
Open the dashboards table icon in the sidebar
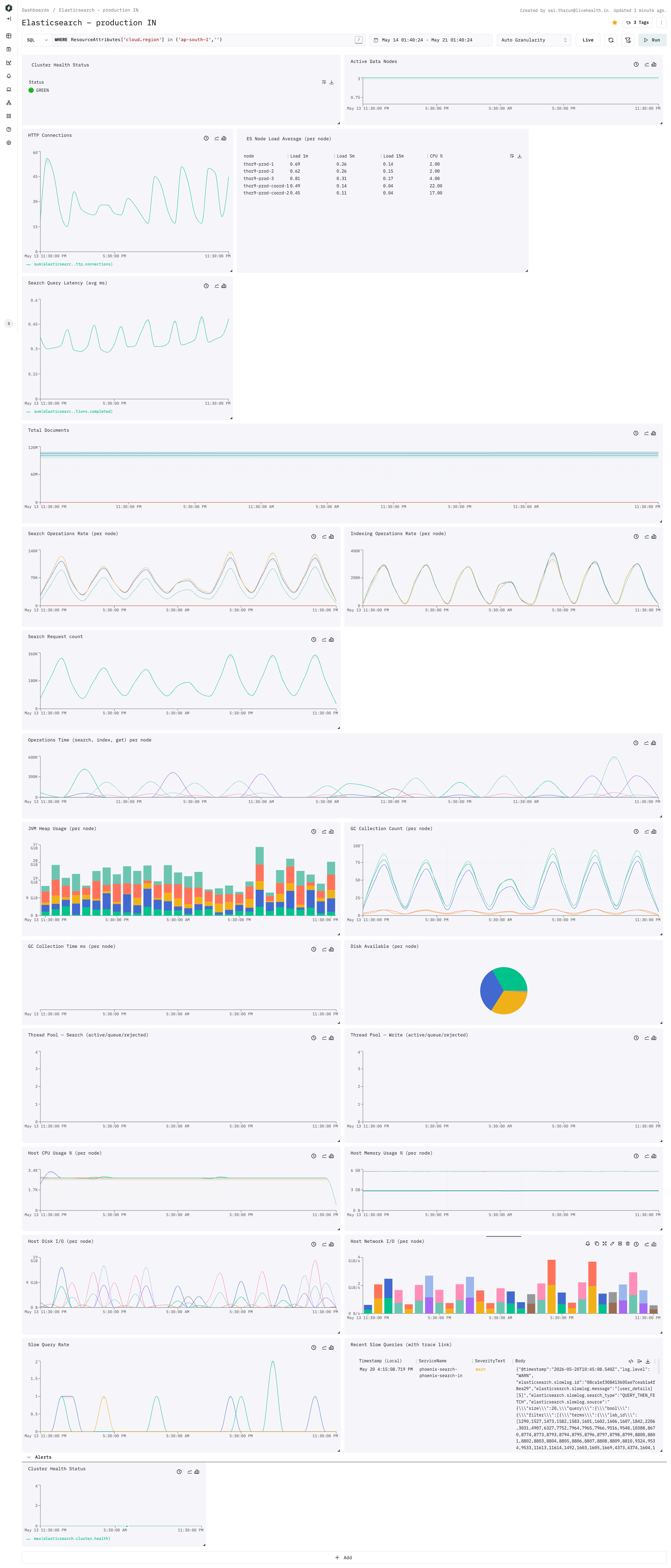coord(8,36)
